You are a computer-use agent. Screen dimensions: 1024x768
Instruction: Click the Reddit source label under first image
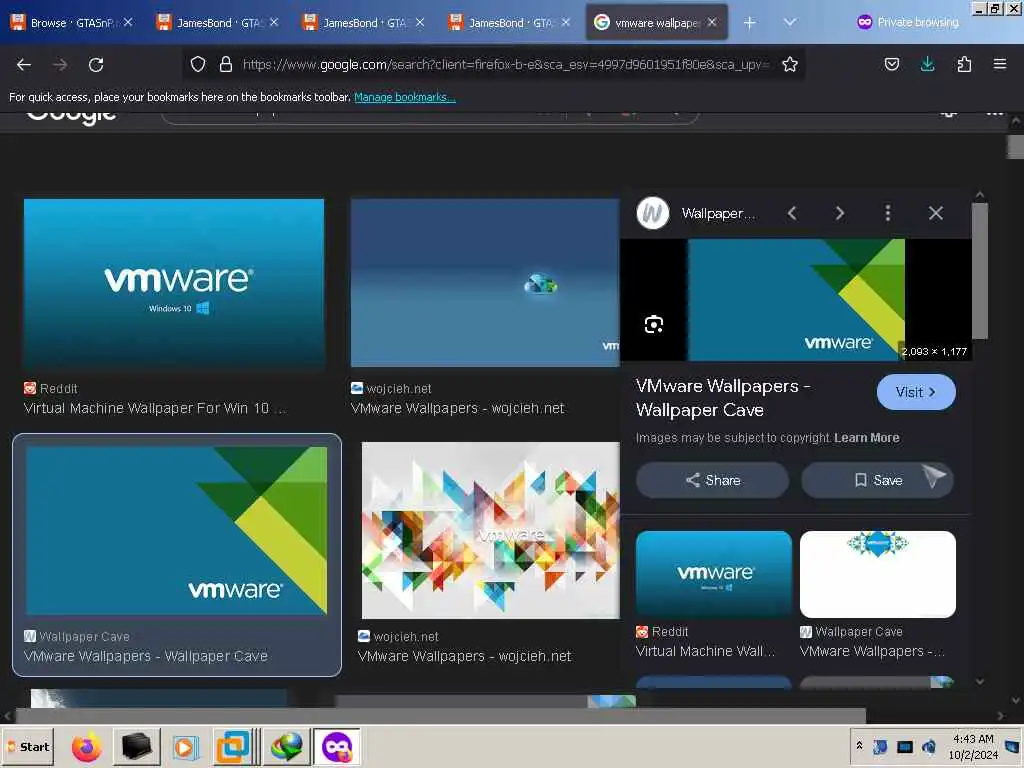tap(59, 389)
